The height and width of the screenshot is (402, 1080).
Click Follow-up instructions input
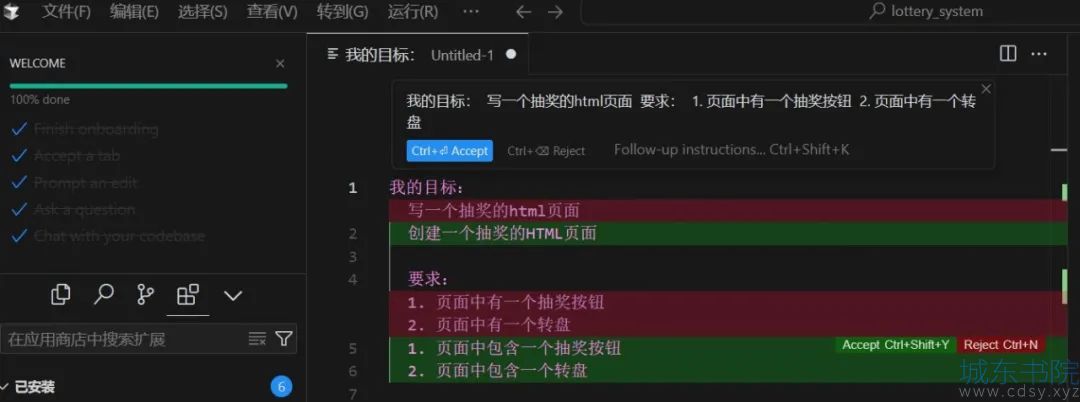click(731, 149)
